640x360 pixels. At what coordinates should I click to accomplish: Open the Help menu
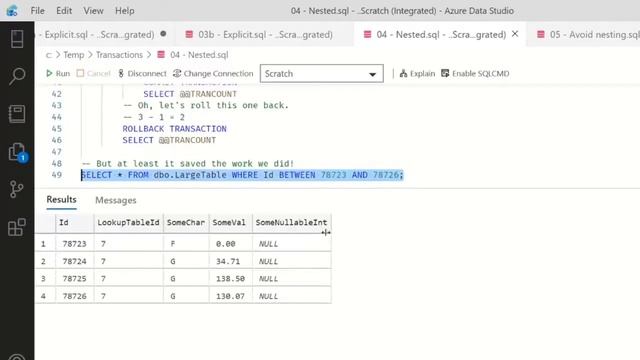coord(124,11)
